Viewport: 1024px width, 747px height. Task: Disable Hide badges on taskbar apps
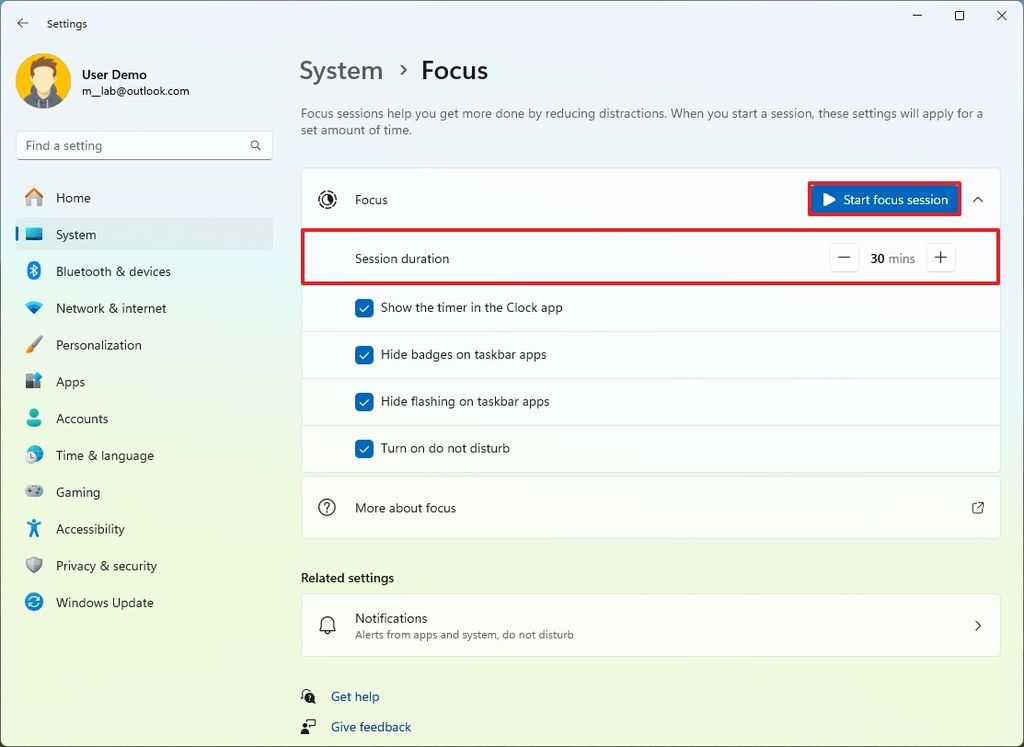coord(364,355)
